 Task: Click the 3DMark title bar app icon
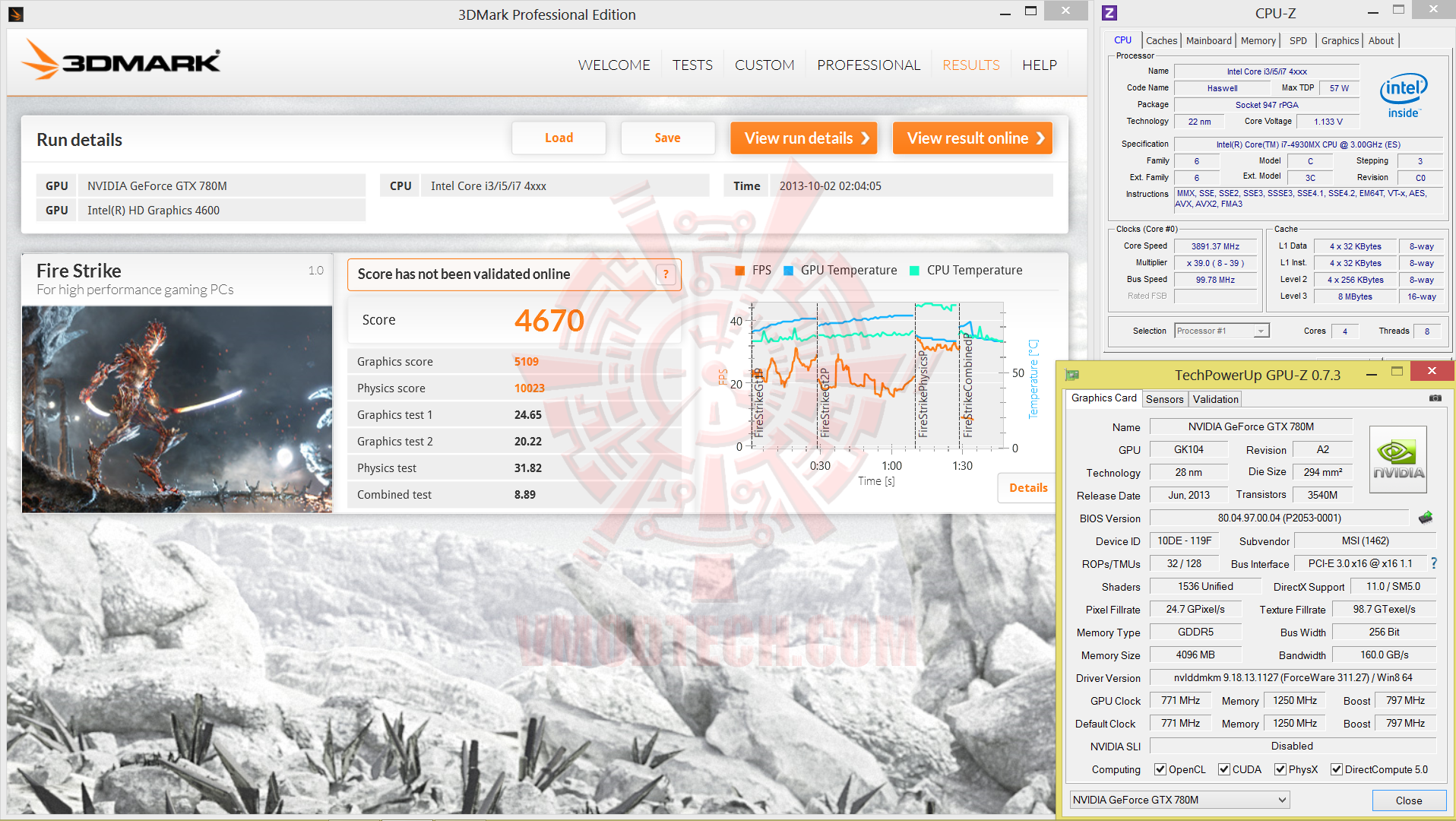tap(16, 14)
